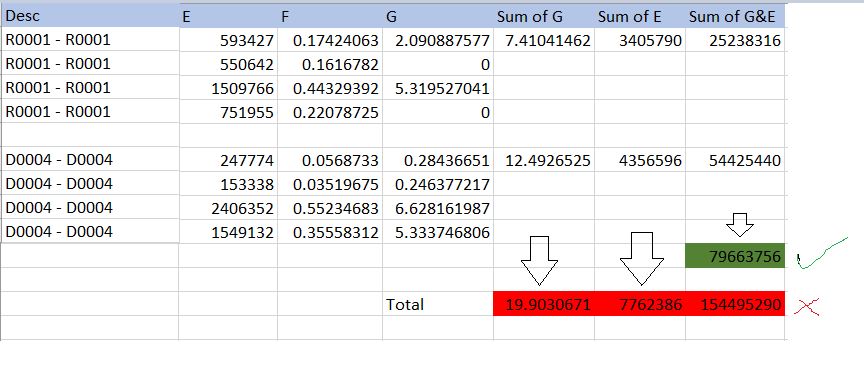Click cell with value 0.246377217
This screenshot has height=377, width=864.
coord(438,185)
